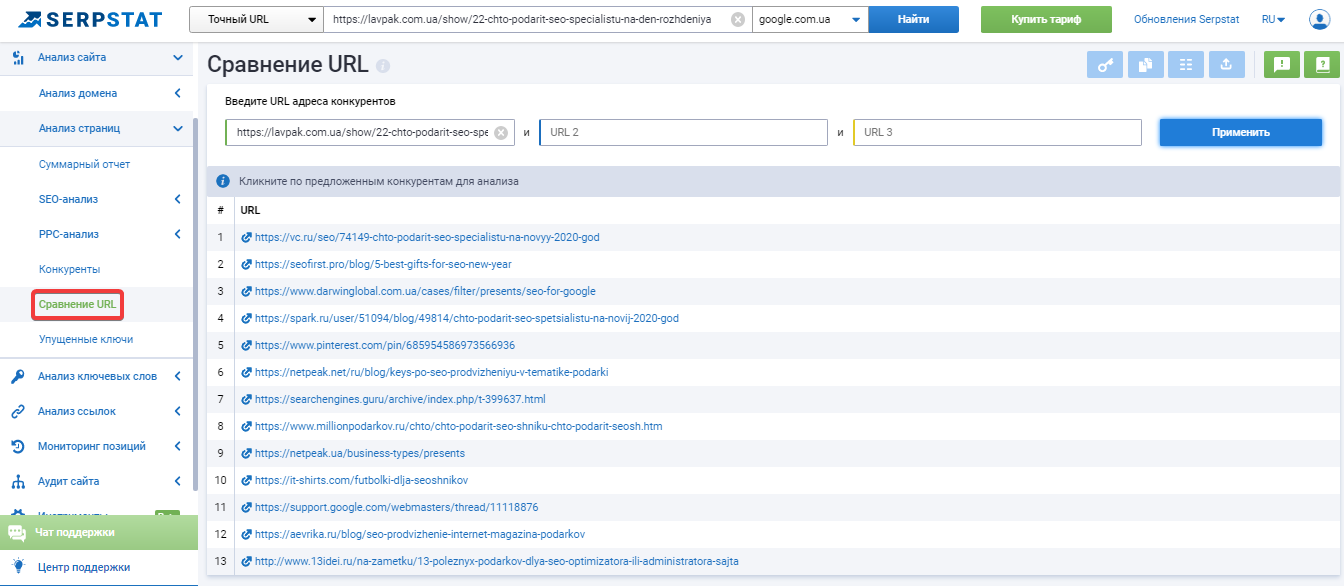Focus the URL 2 input field

(x=683, y=132)
